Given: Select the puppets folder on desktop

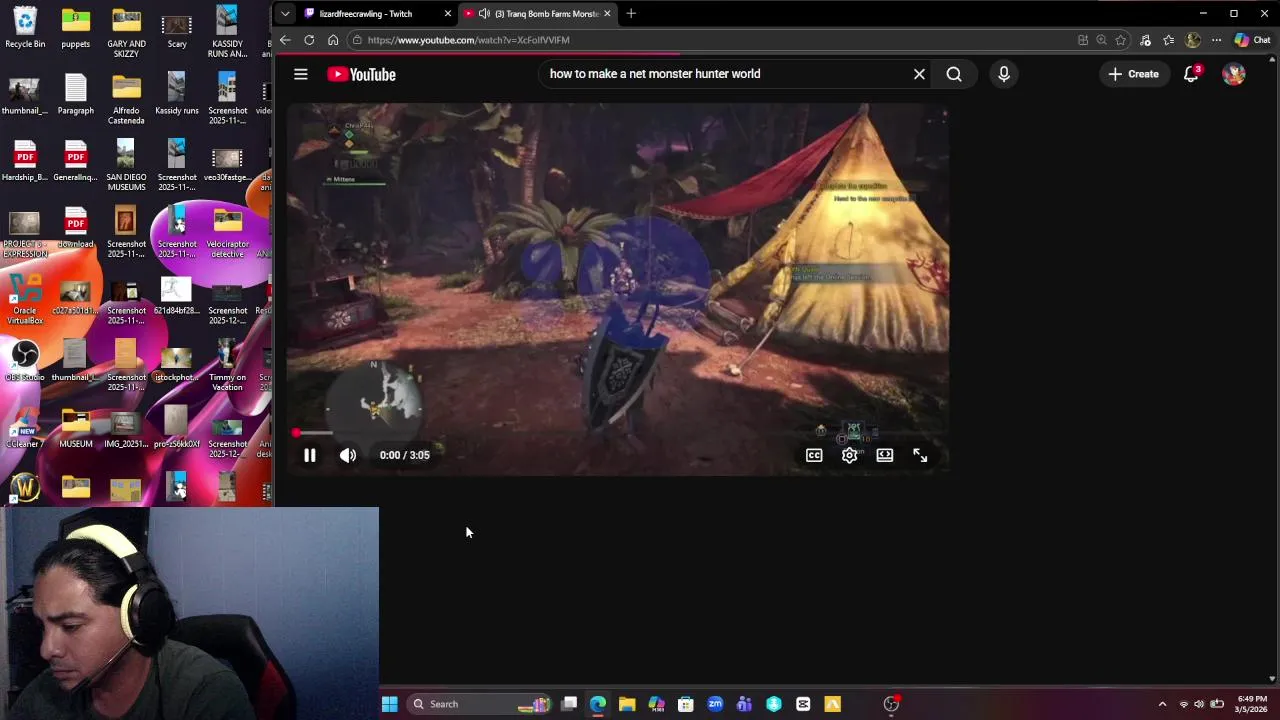Looking at the screenshot, I should (x=76, y=27).
